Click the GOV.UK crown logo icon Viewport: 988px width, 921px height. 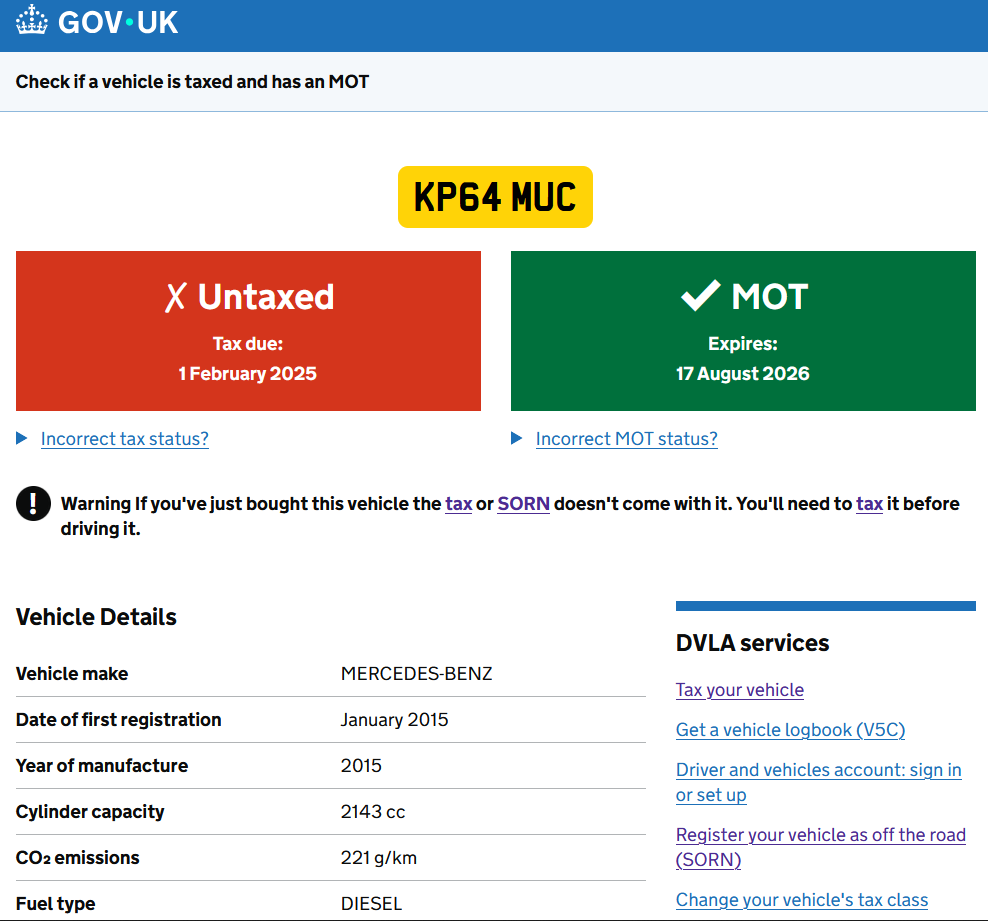pos(32,22)
